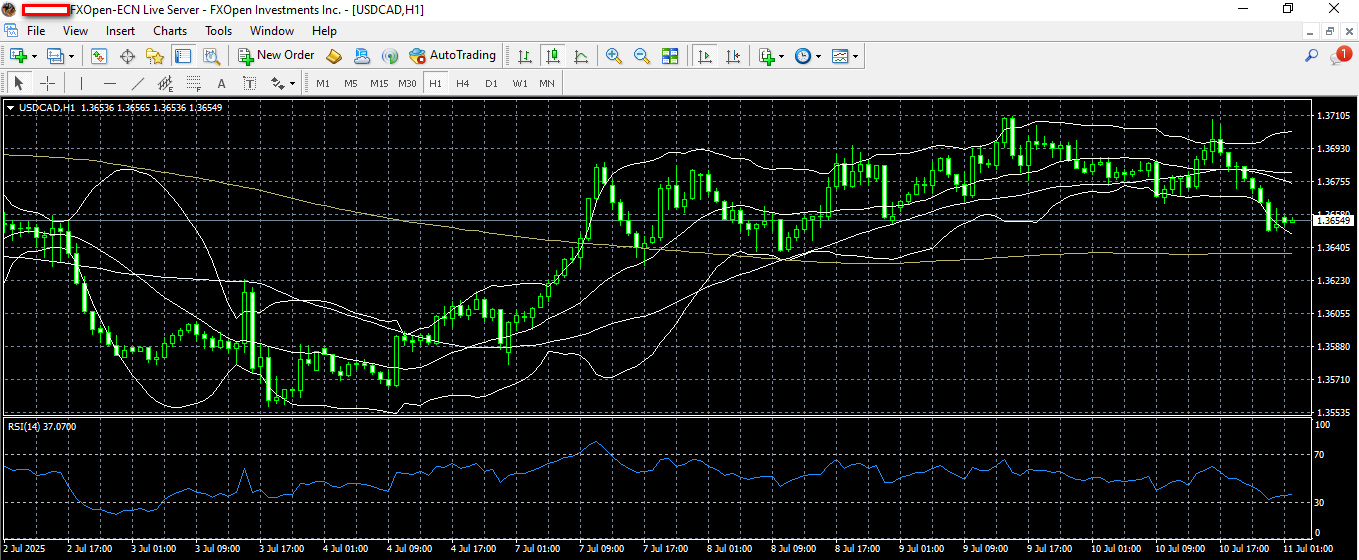The width and height of the screenshot is (1359, 560).
Task: Click the New Order button
Action: tap(276, 56)
